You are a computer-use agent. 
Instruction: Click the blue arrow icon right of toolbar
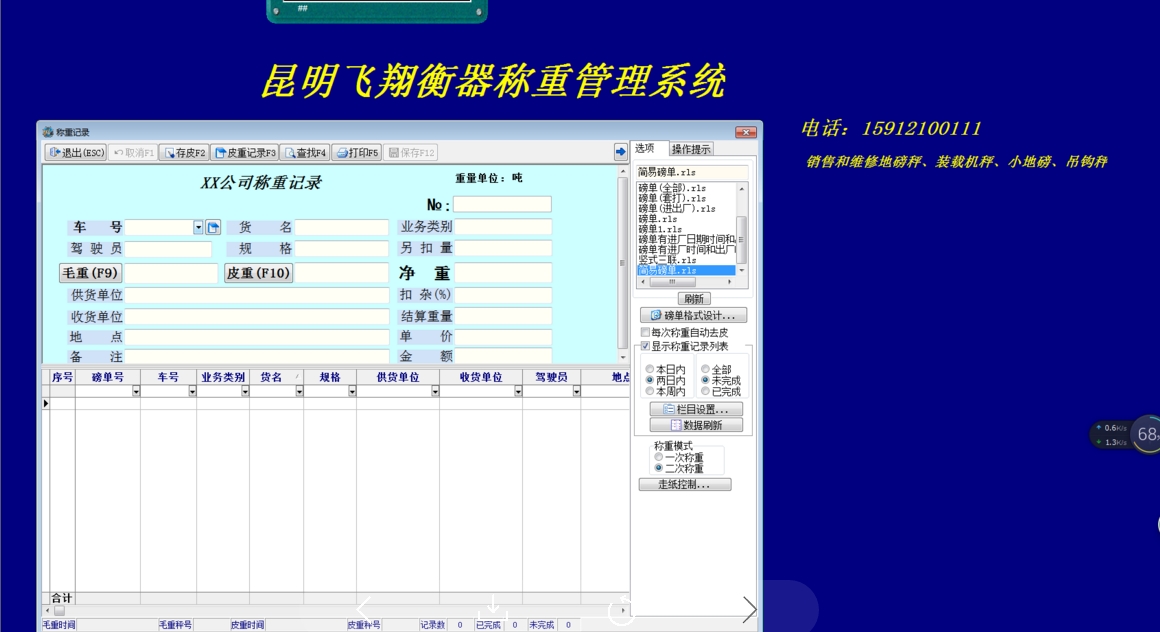pos(620,151)
